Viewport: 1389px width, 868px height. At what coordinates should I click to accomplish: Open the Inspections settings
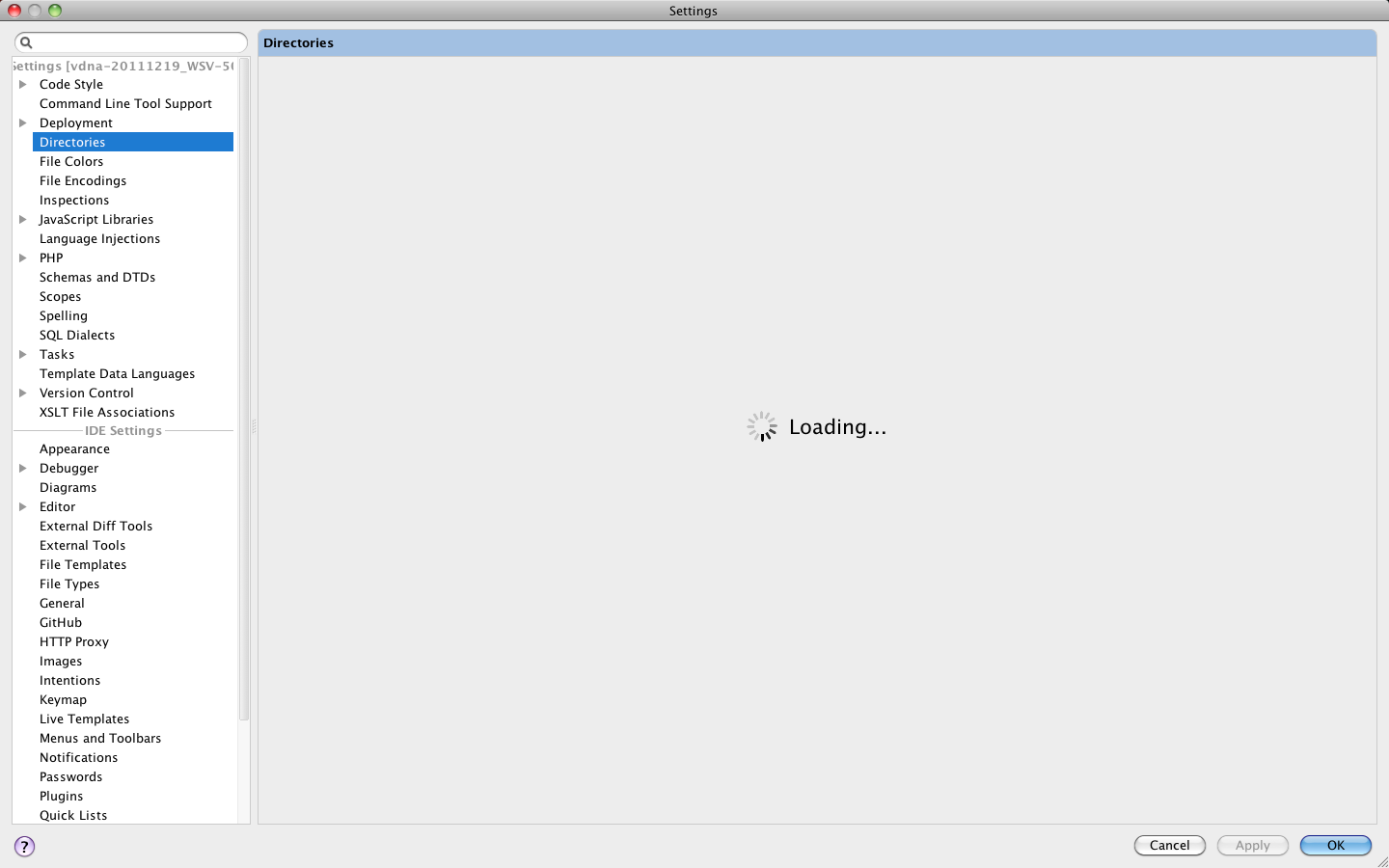[x=74, y=200]
